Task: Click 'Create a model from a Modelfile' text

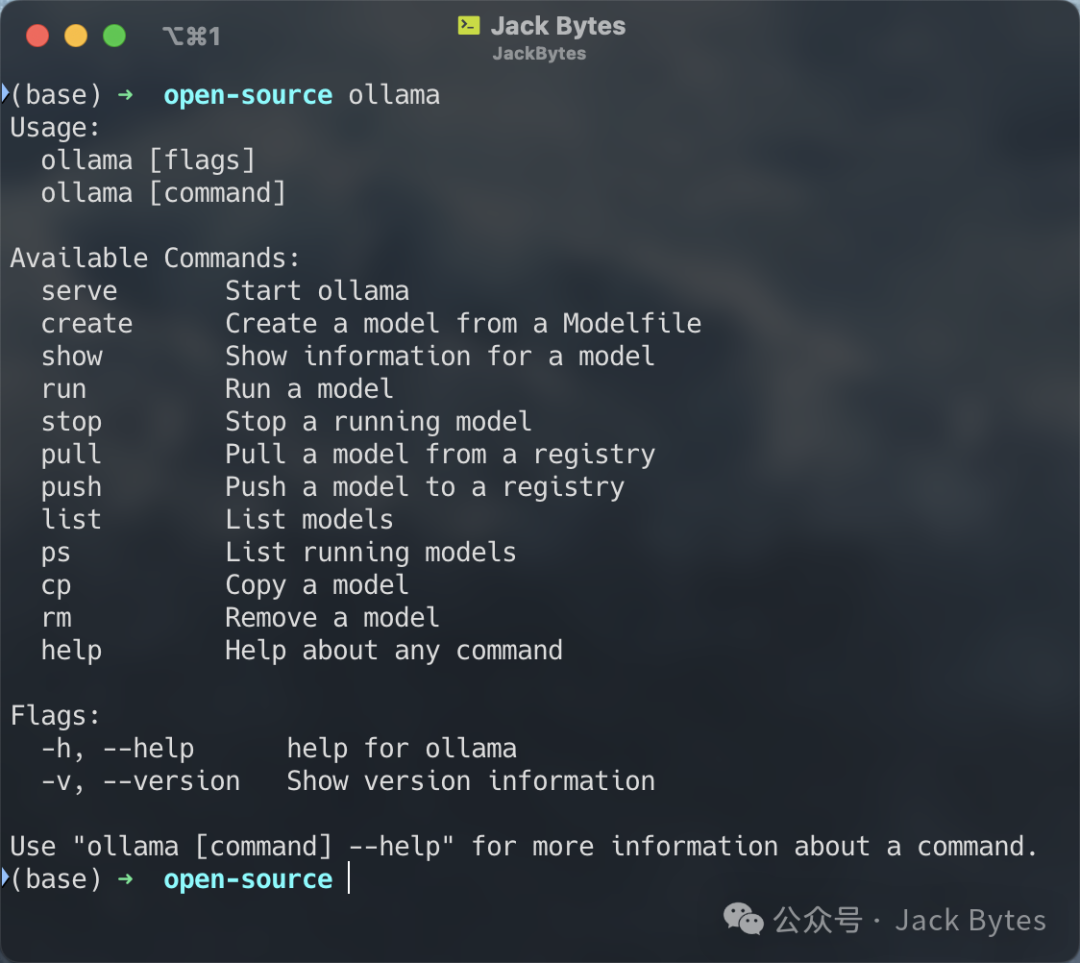Action: 464,324
